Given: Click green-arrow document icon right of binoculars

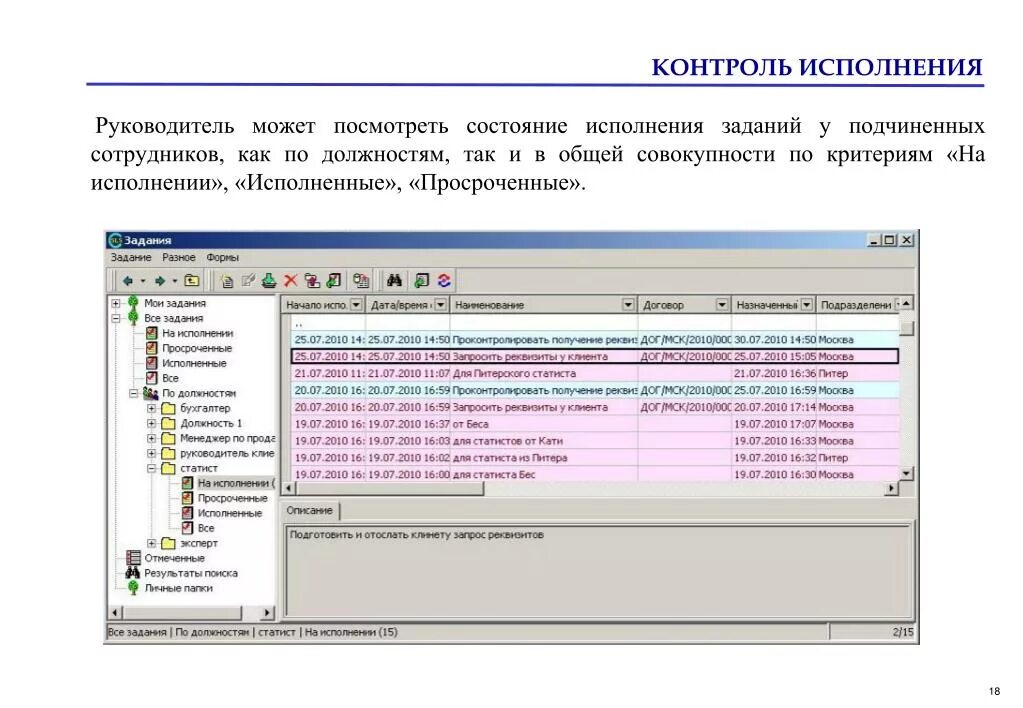Looking at the screenshot, I should point(422,281).
